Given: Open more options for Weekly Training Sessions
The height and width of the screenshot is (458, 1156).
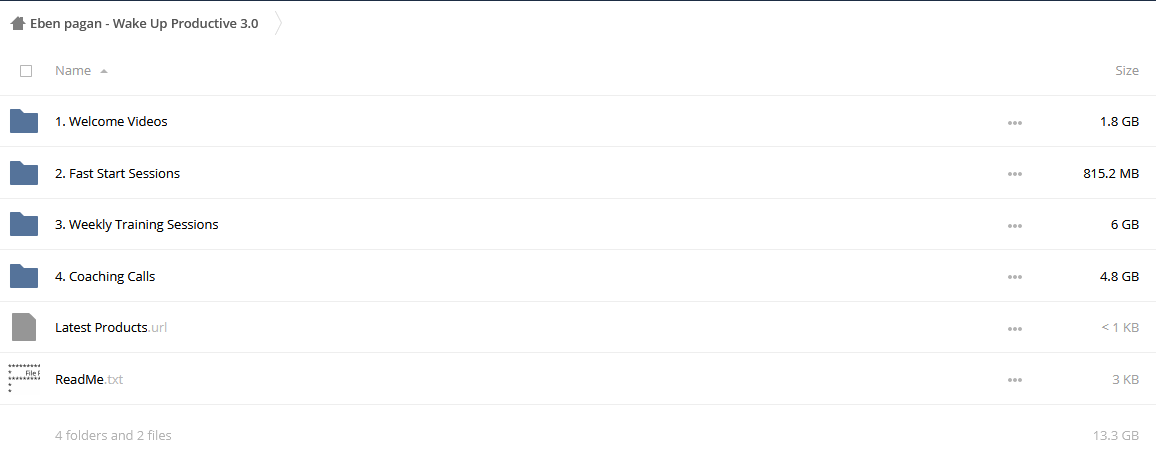Looking at the screenshot, I should click(x=1014, y=226).
